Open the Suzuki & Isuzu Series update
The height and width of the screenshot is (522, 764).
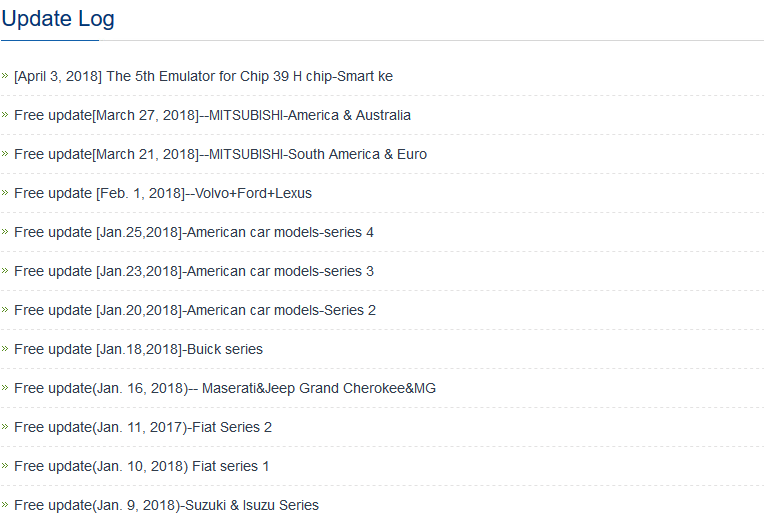(x=166, y=505)
